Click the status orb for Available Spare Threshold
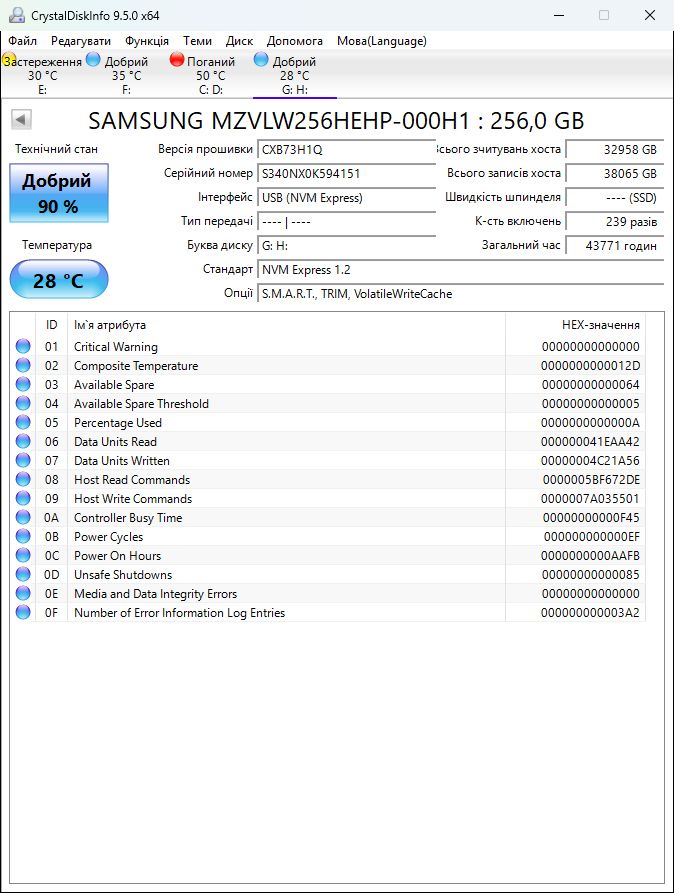The image size is (674, 893). click(x=23, y=403)
